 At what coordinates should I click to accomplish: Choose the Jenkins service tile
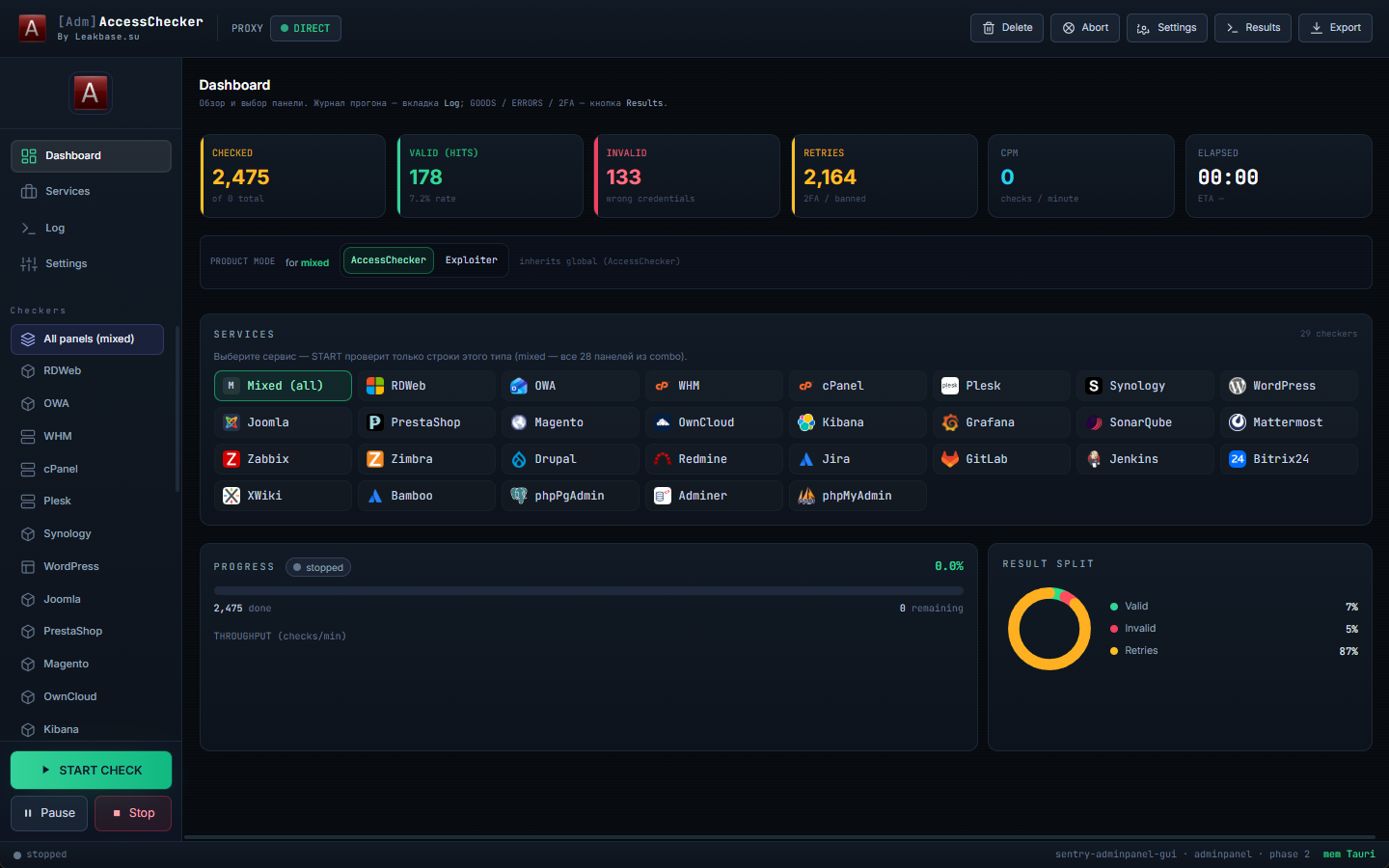(x=1145, y=459)
